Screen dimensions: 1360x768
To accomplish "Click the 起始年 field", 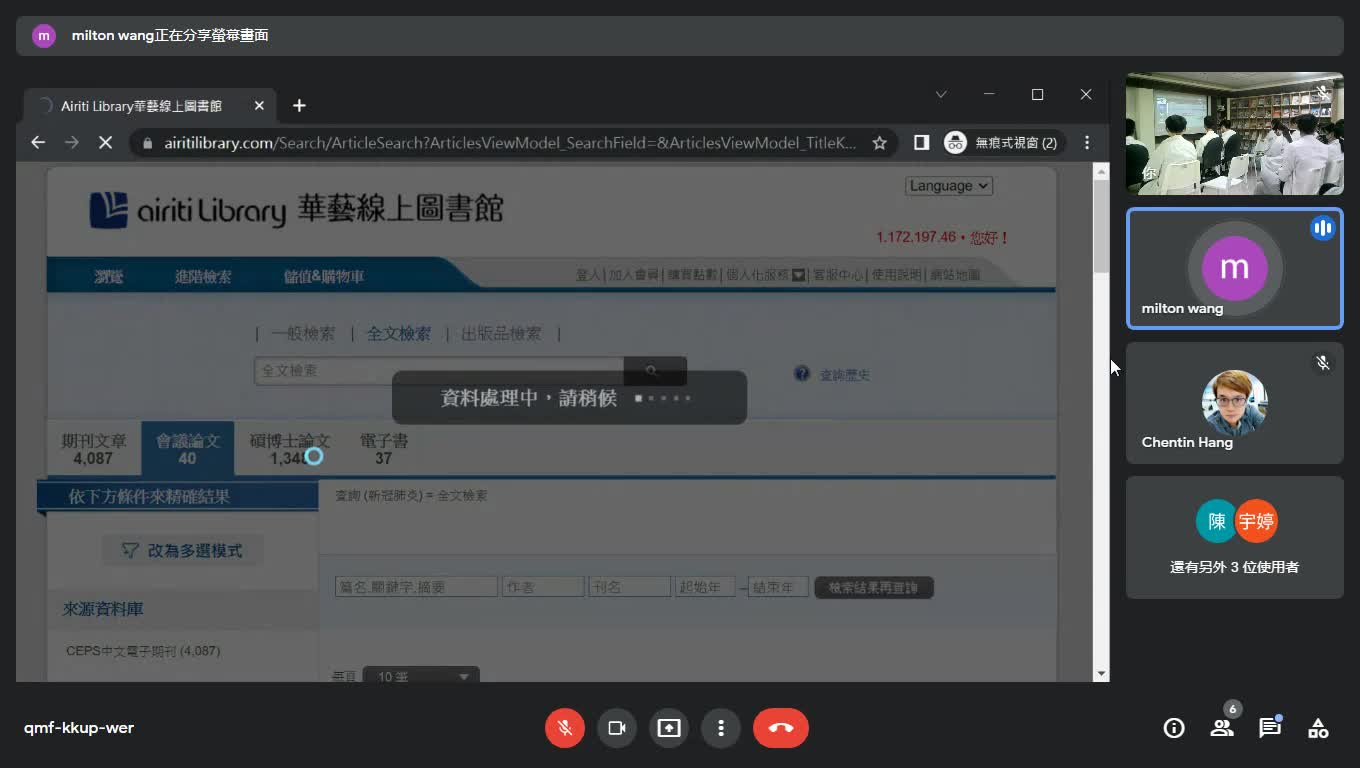I will click(705, 587).
